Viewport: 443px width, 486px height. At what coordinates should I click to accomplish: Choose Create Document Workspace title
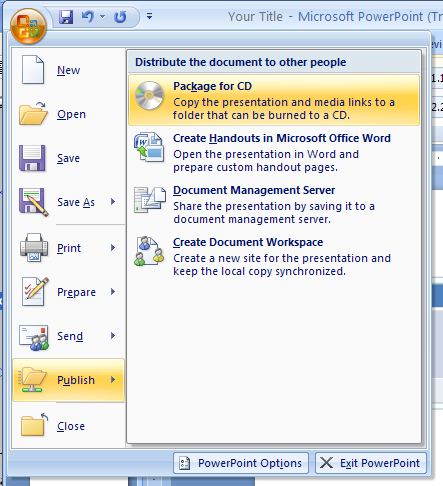[248, 242]
